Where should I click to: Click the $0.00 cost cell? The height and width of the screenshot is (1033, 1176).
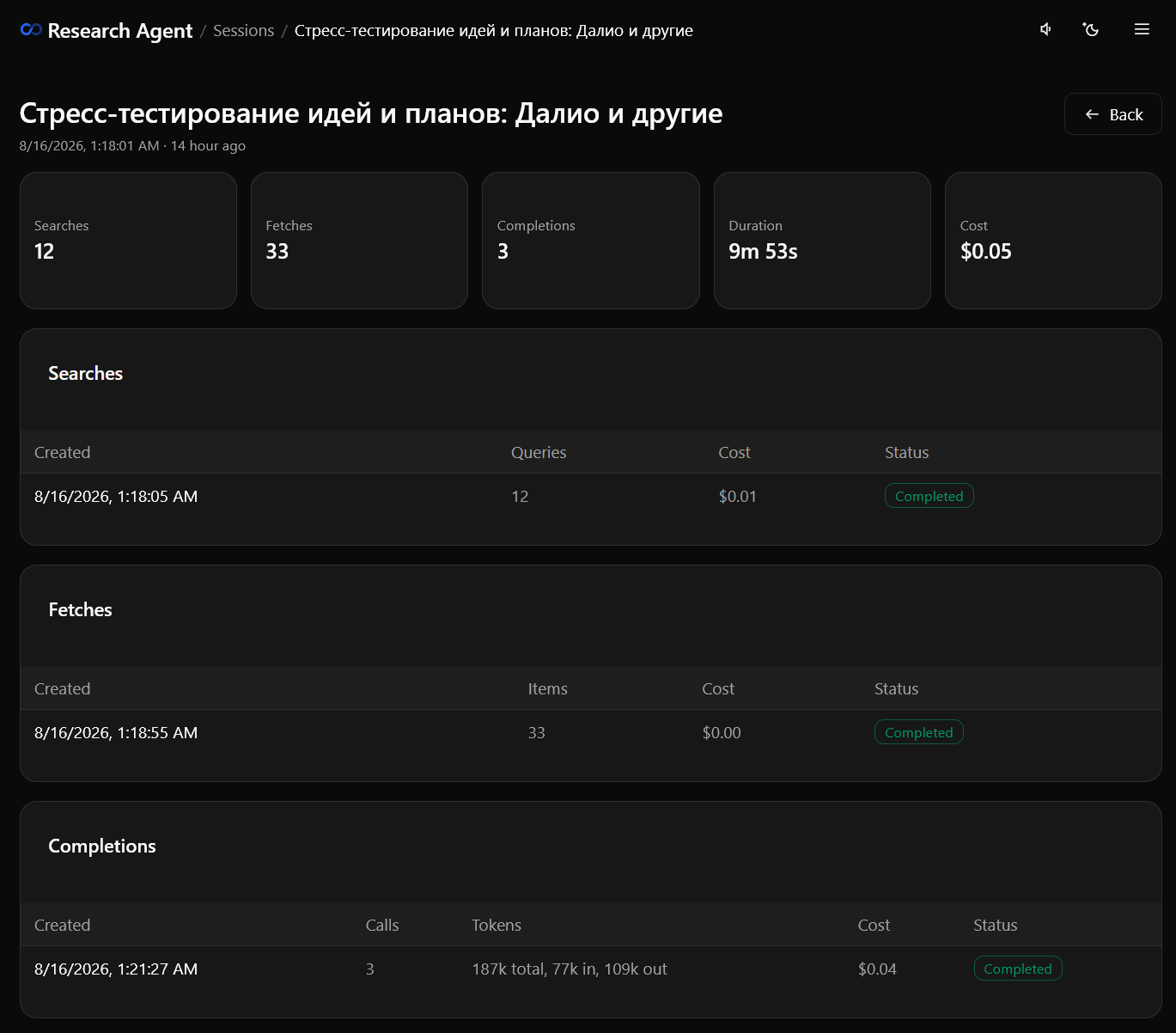[x=722, y=733]
